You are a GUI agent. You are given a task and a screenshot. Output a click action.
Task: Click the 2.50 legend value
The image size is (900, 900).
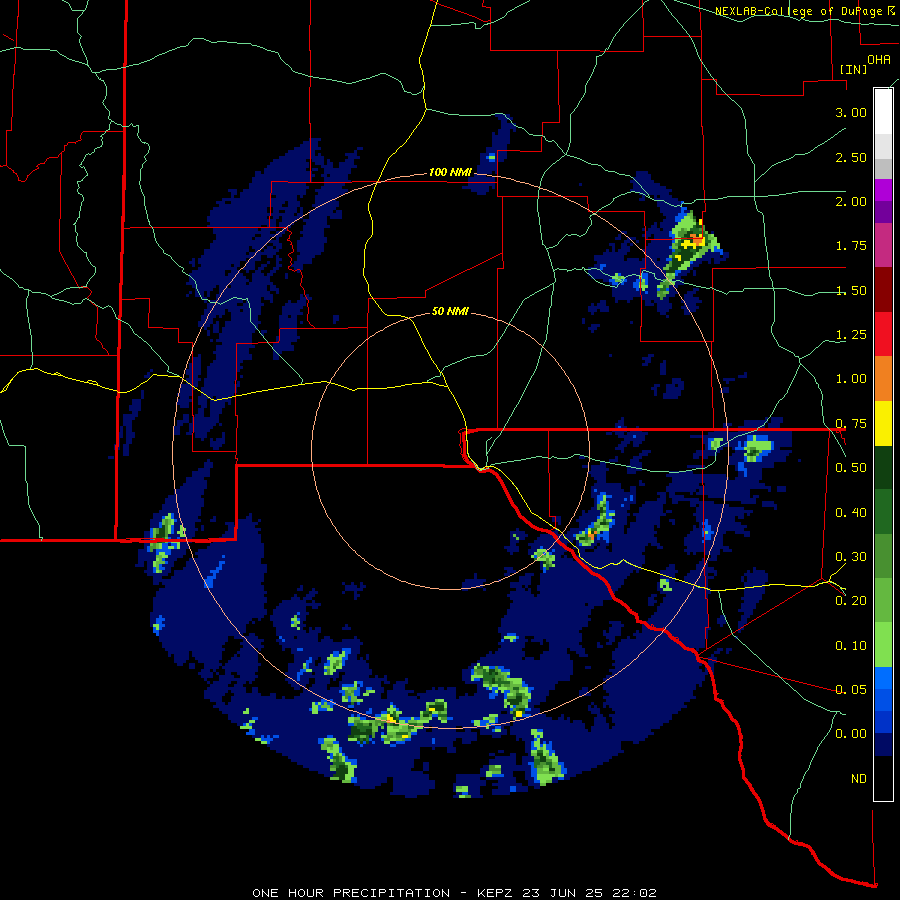(851, 157)
